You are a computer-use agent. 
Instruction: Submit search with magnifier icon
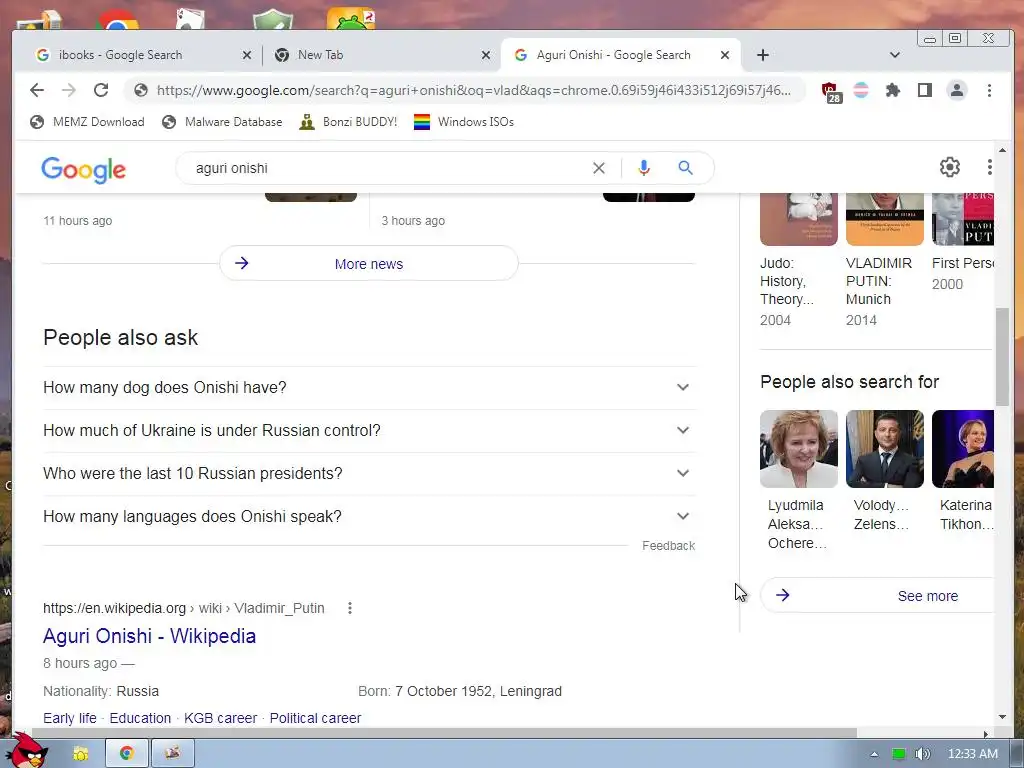pyautogui.click(x=685, y=168)
